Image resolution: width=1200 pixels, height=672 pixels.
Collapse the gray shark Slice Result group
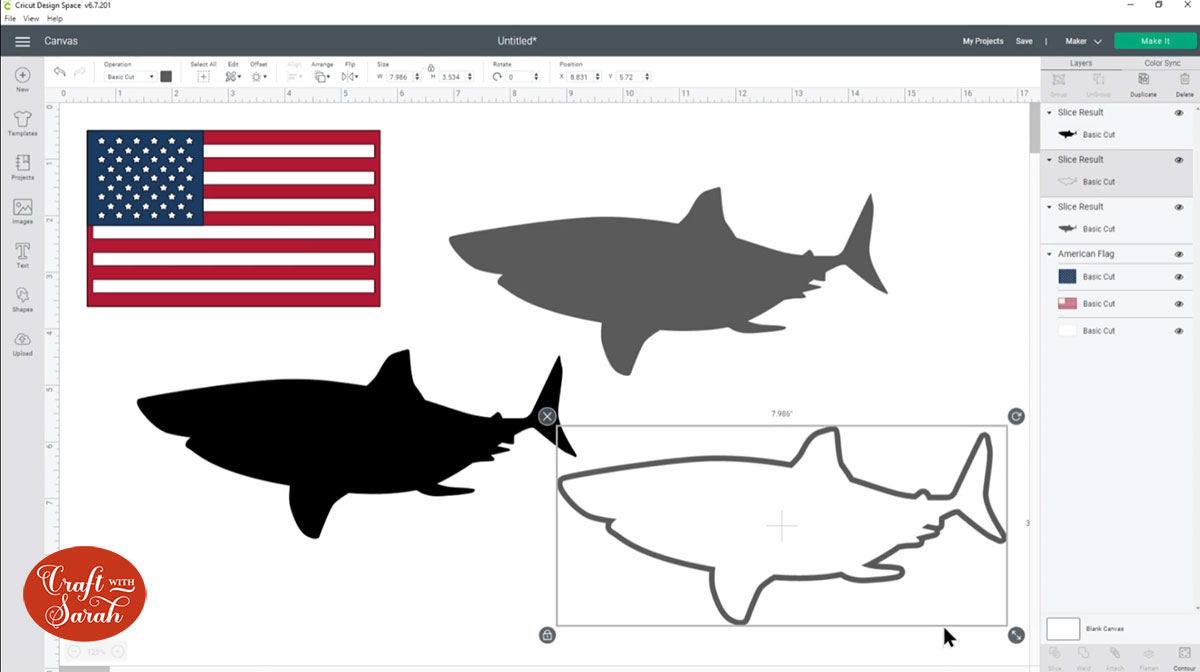[1049, 207]
